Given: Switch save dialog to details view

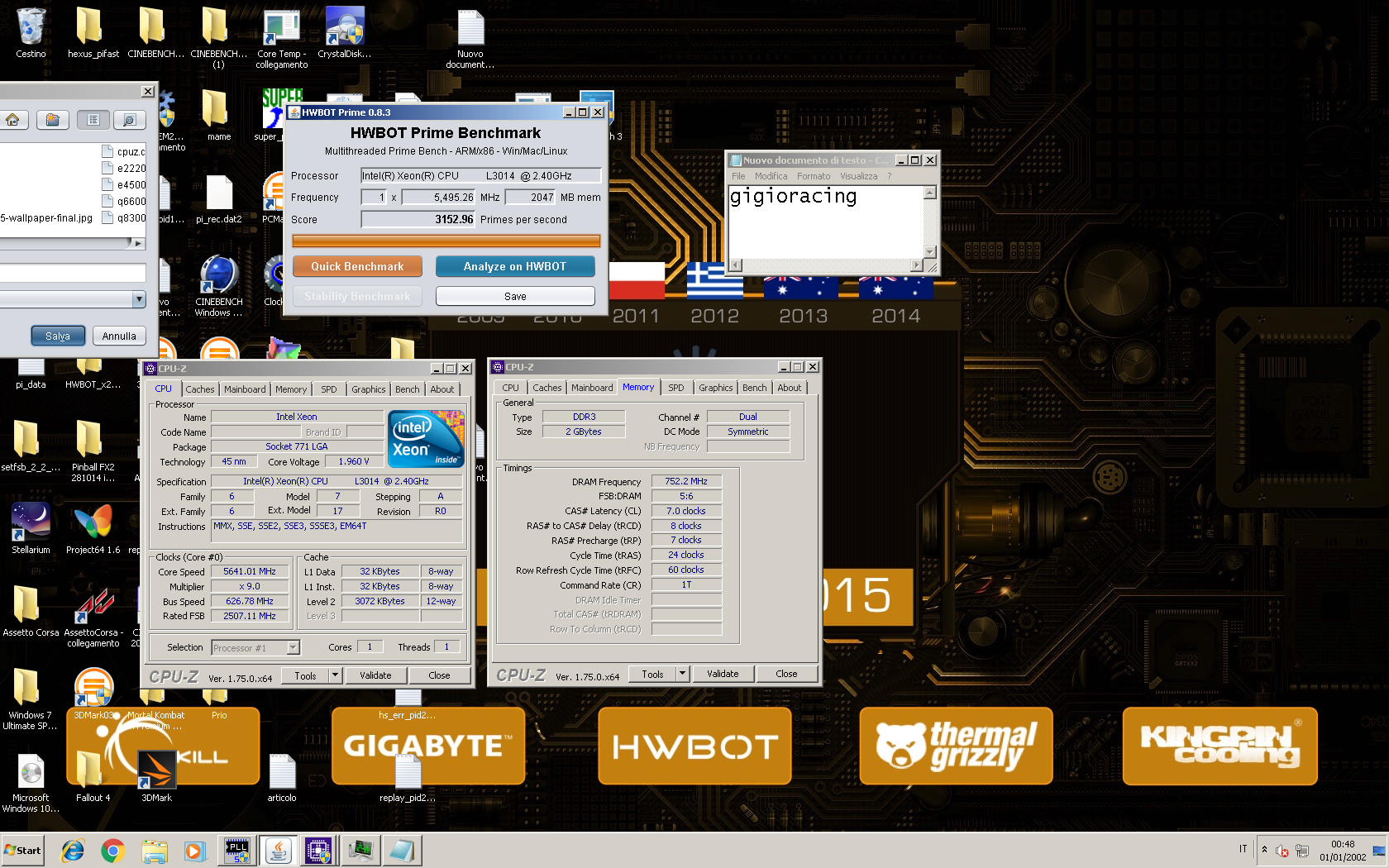Looking at the screenshot, I should coord(130,120).
